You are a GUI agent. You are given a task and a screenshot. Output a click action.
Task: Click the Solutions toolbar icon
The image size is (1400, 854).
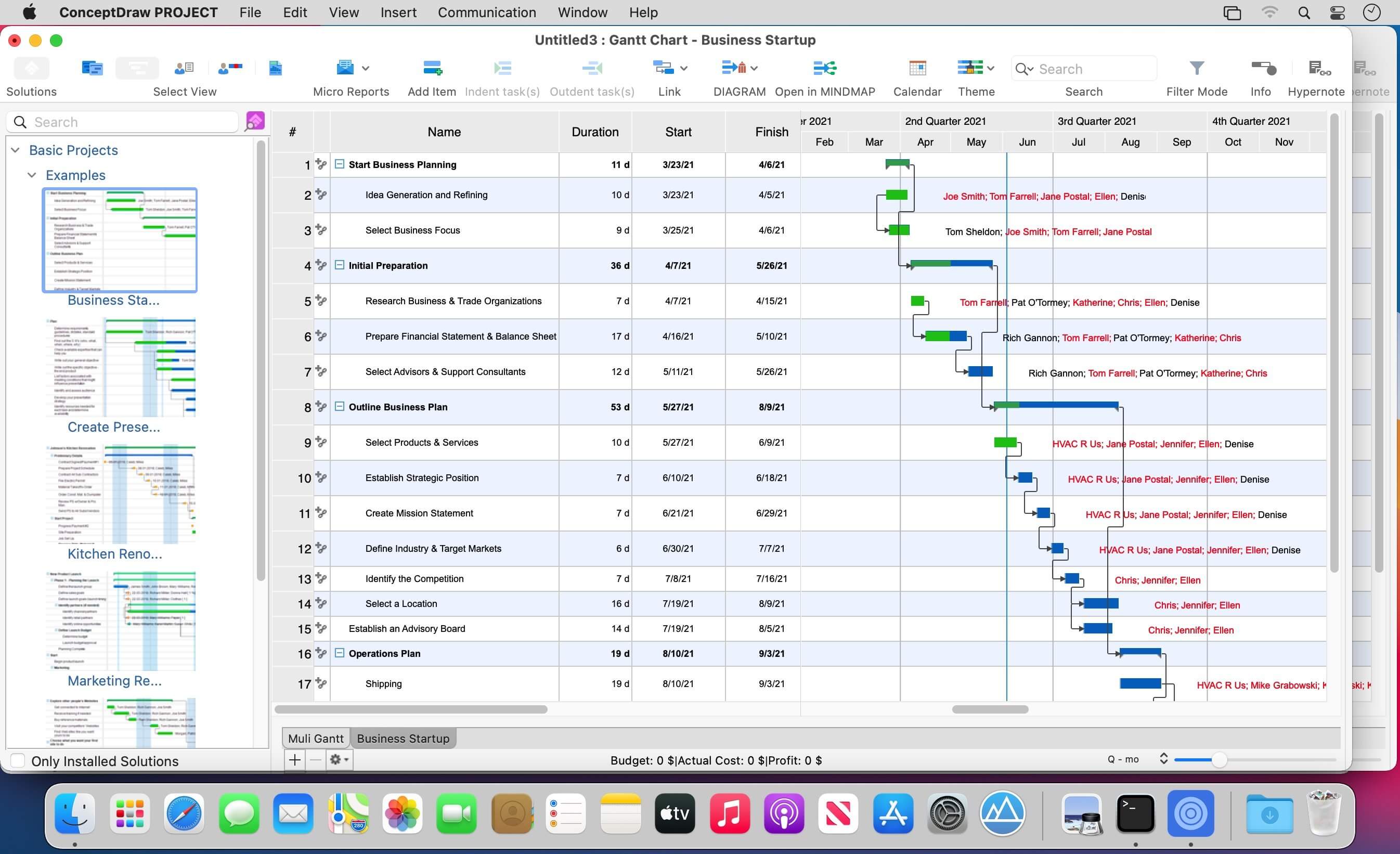pos(31,69)
